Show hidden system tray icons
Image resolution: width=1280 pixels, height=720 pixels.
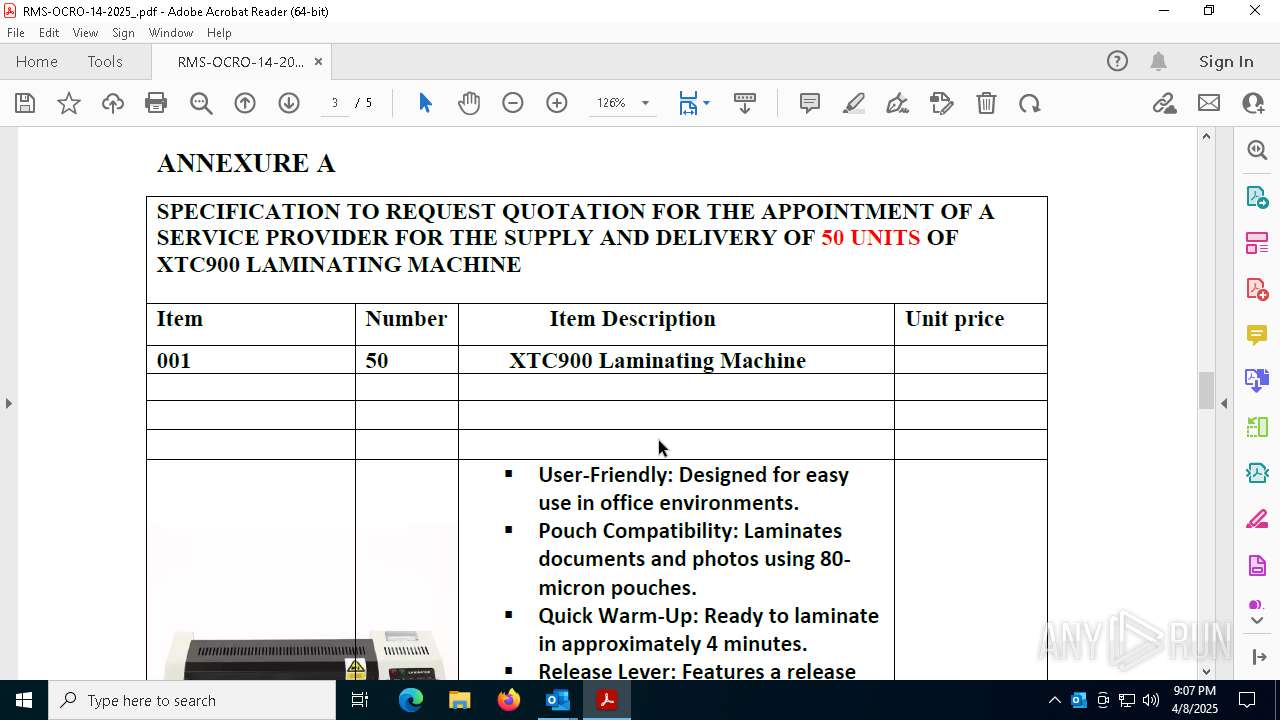pos(1054,700)
